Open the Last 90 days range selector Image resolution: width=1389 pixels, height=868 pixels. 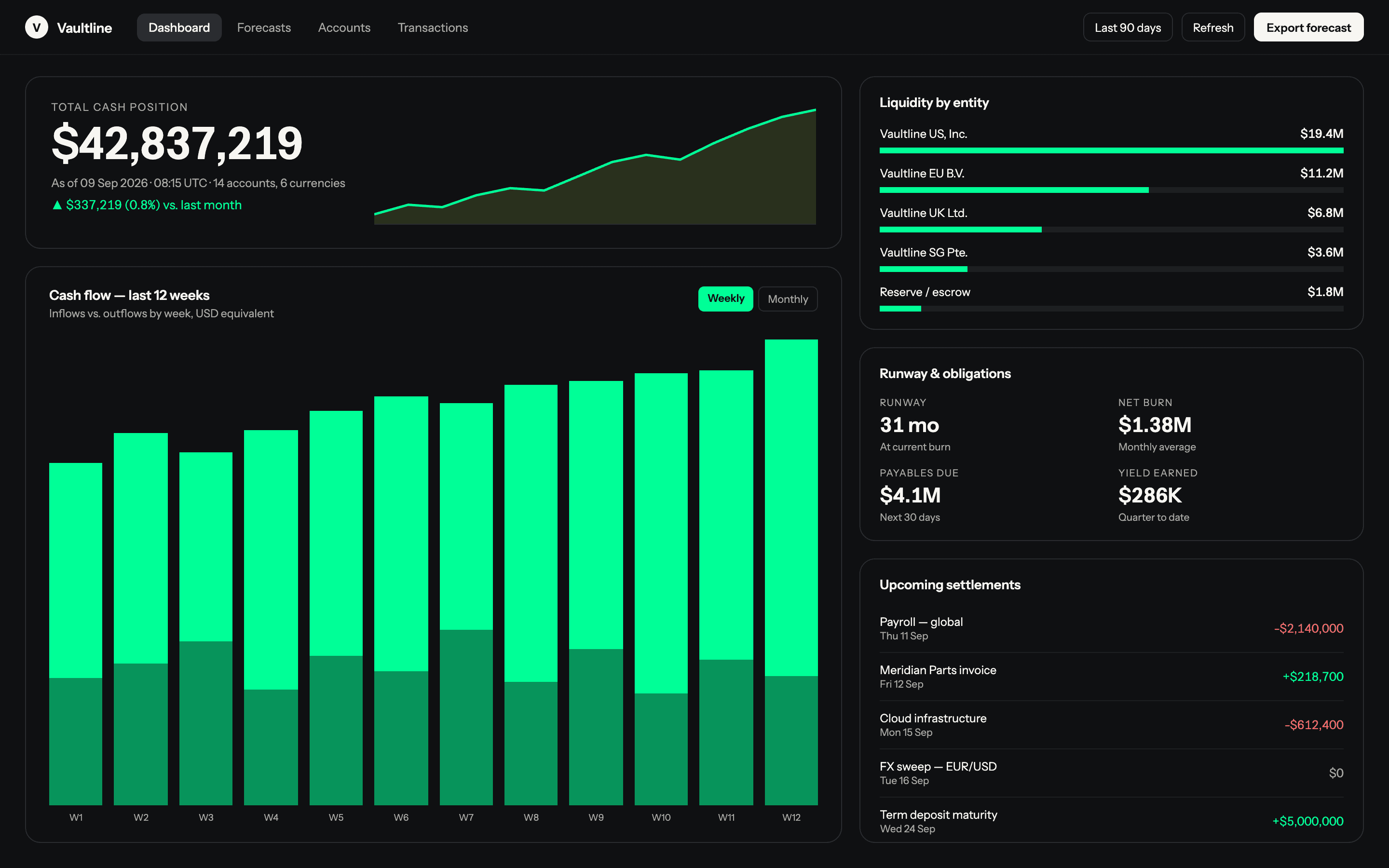(x=1127, y=27)
